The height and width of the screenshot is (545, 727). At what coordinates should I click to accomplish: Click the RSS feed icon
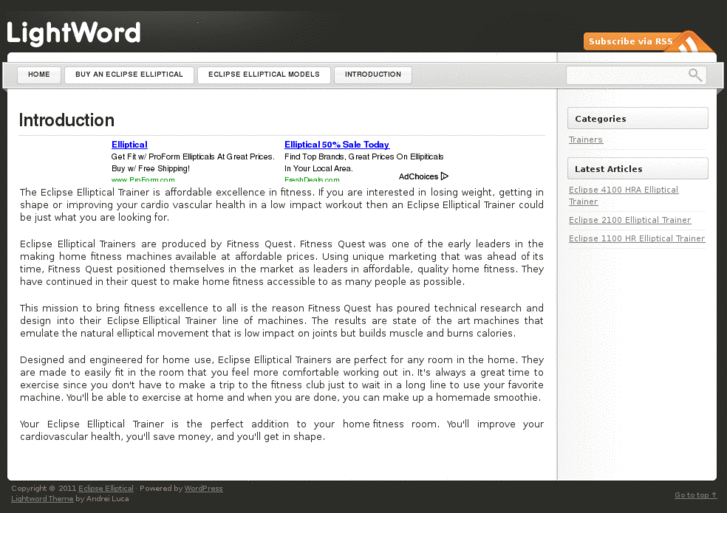point(690,43)
